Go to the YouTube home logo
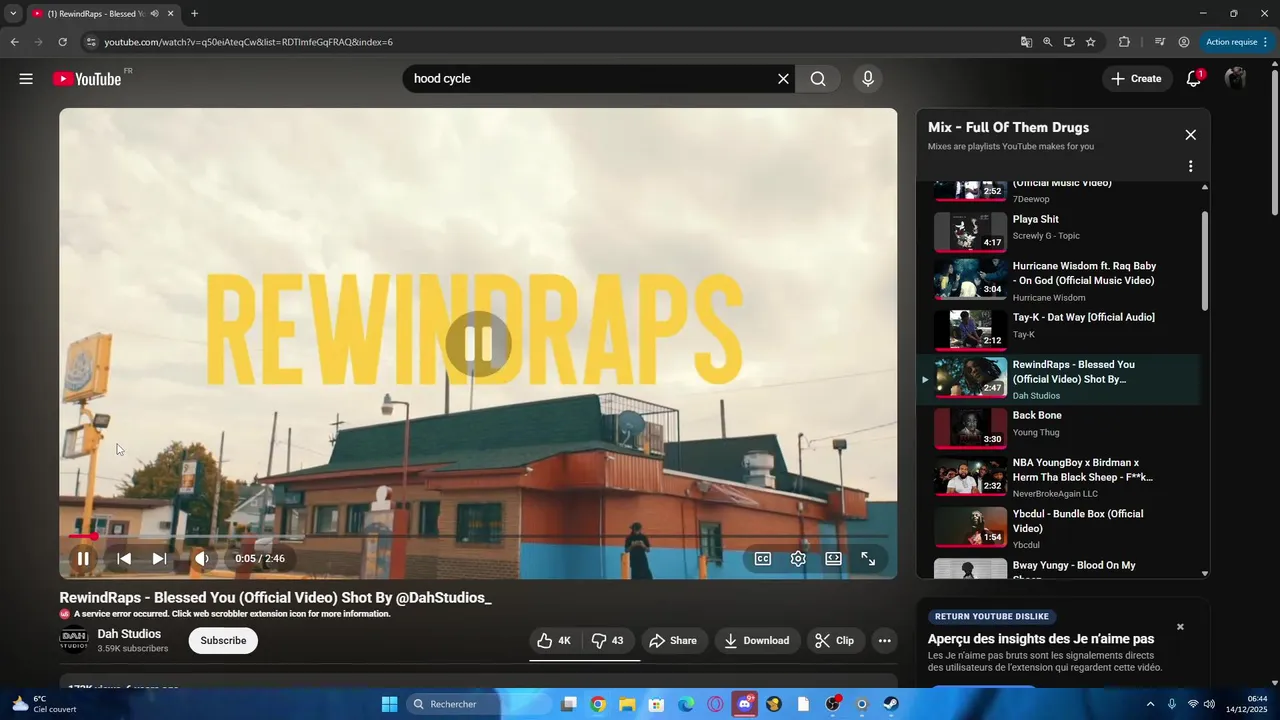The image size is (1280, 720). coord(87,79)
